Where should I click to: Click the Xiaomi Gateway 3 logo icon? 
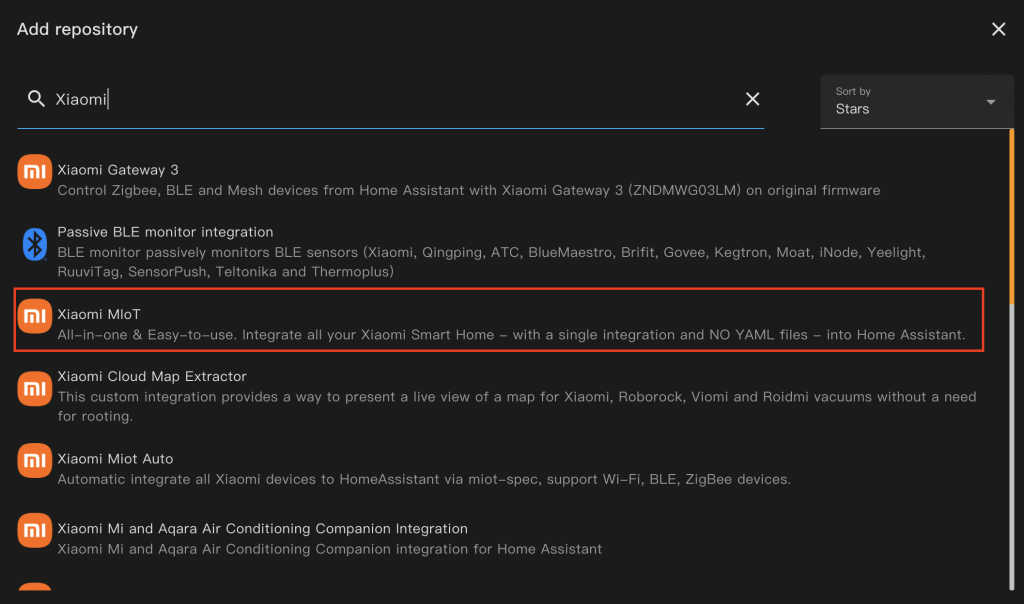(x=35, y=171)
